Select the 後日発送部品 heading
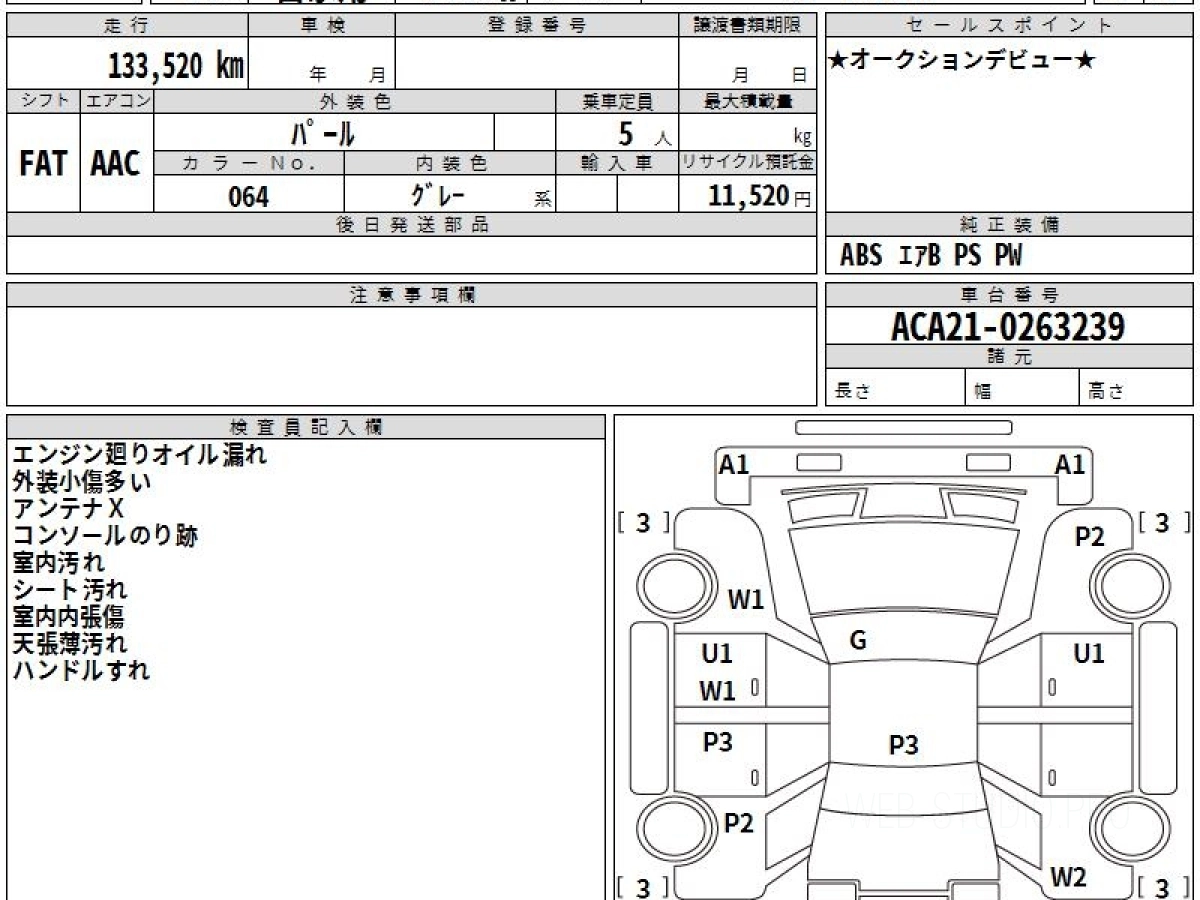 [411, 225]
